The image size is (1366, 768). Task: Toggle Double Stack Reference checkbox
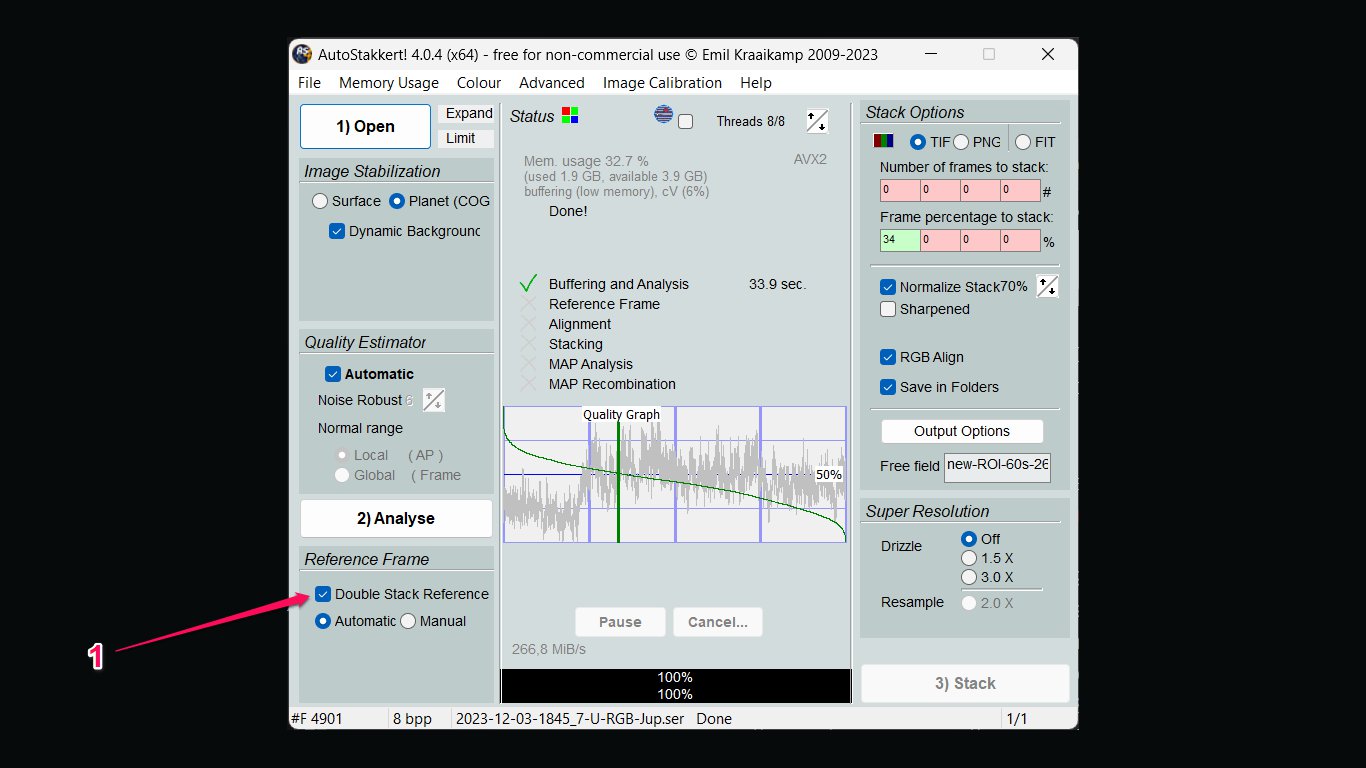[x=323, y=594]
